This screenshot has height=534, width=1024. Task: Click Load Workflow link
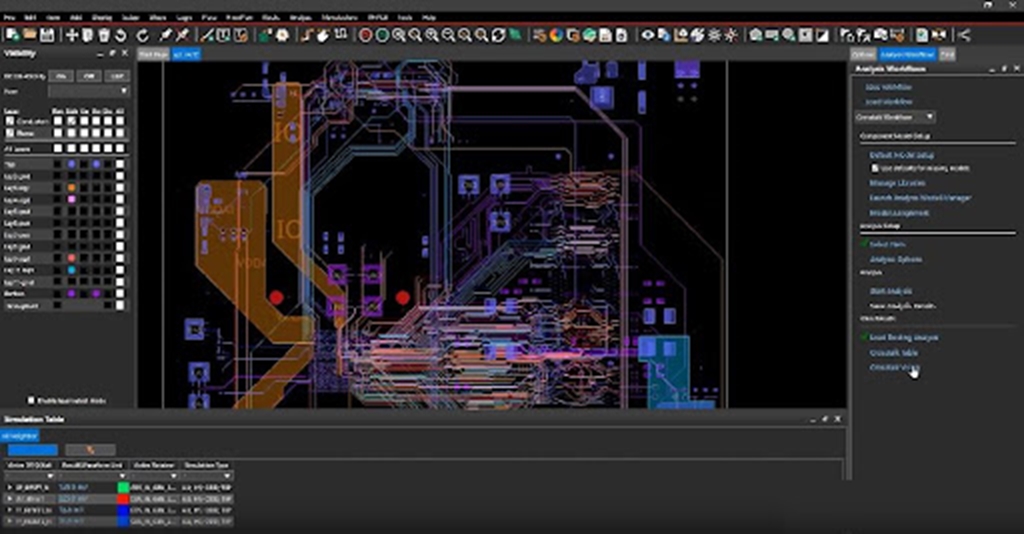tap(889, 102)
